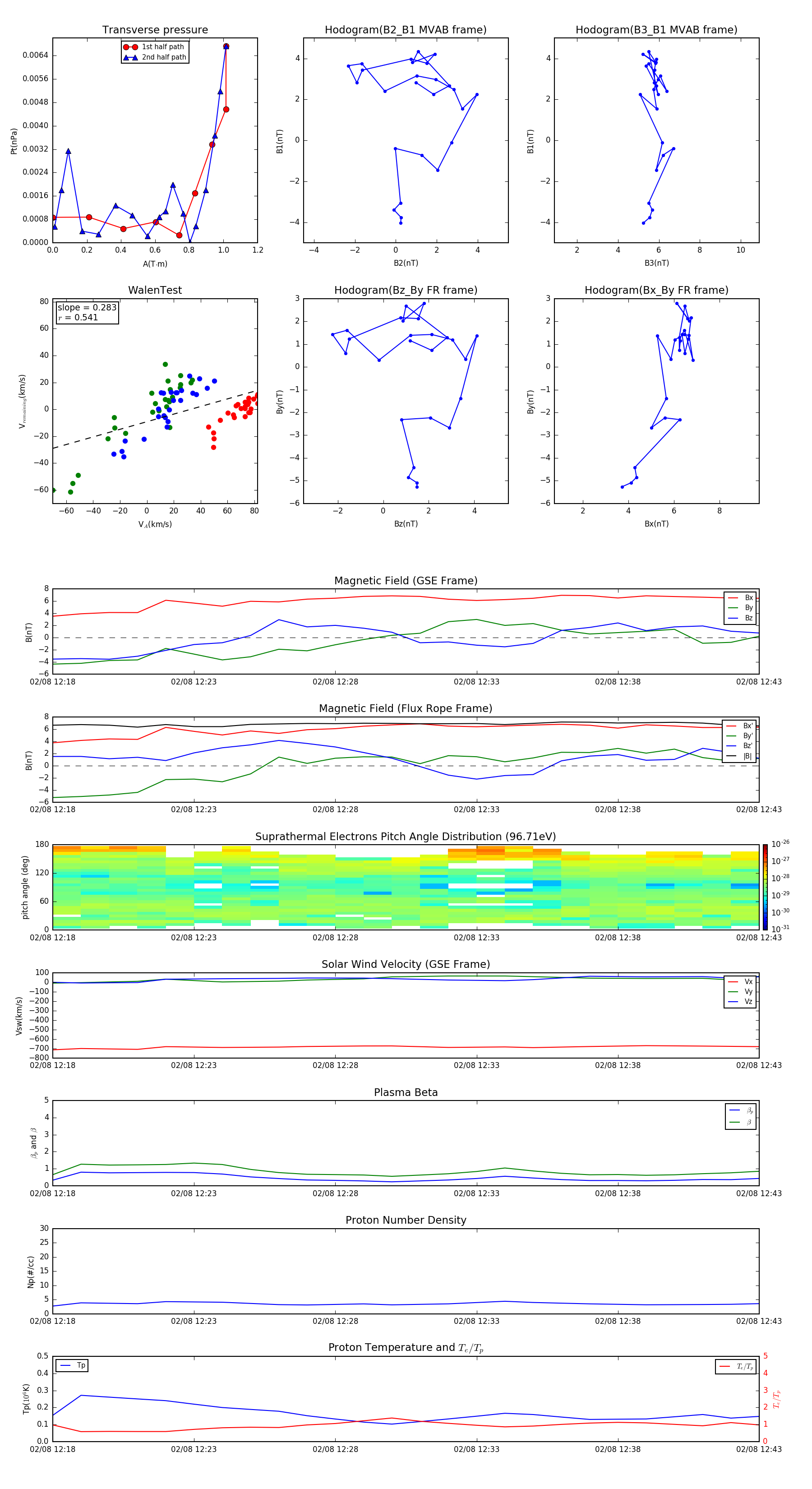Screen dimensions: 812x1489
Task: Click the 'pitch angle (deg)' axis label
Action: click(x=25, y=887)
